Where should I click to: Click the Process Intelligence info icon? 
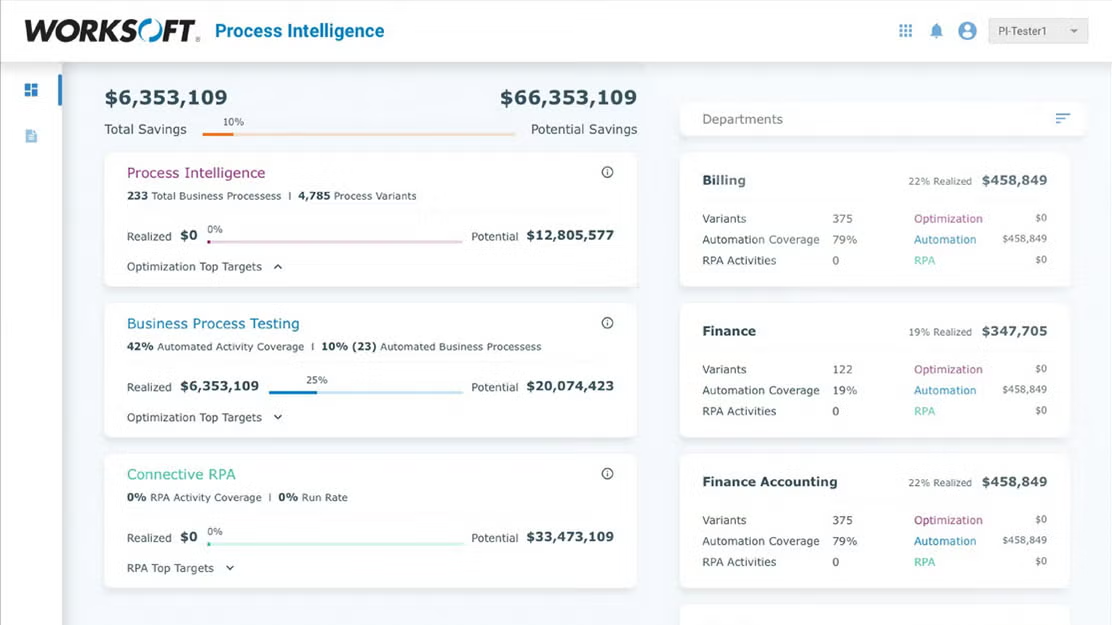point(607,172)
